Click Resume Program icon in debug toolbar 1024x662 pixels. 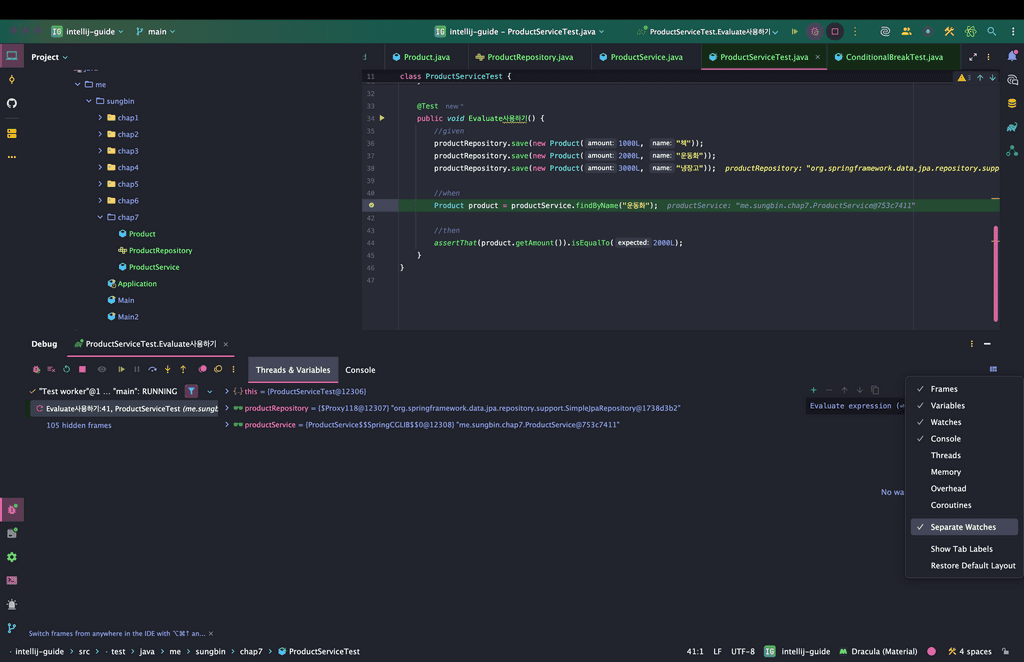pos(122,370)
